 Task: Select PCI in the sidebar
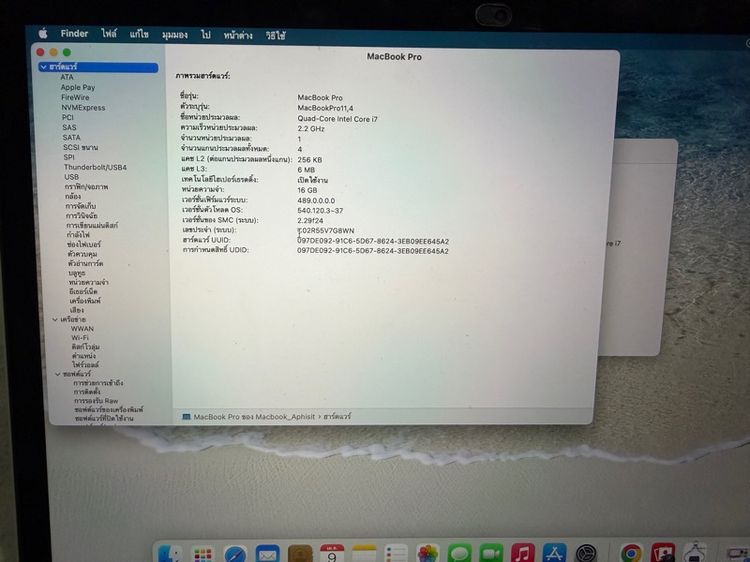(68, 117)
